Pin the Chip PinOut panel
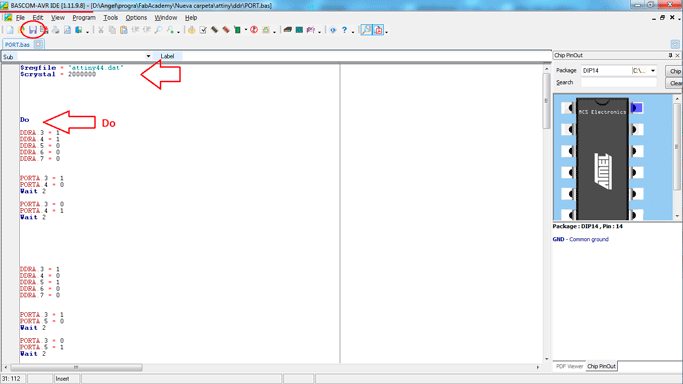 [x=670, y=55]
